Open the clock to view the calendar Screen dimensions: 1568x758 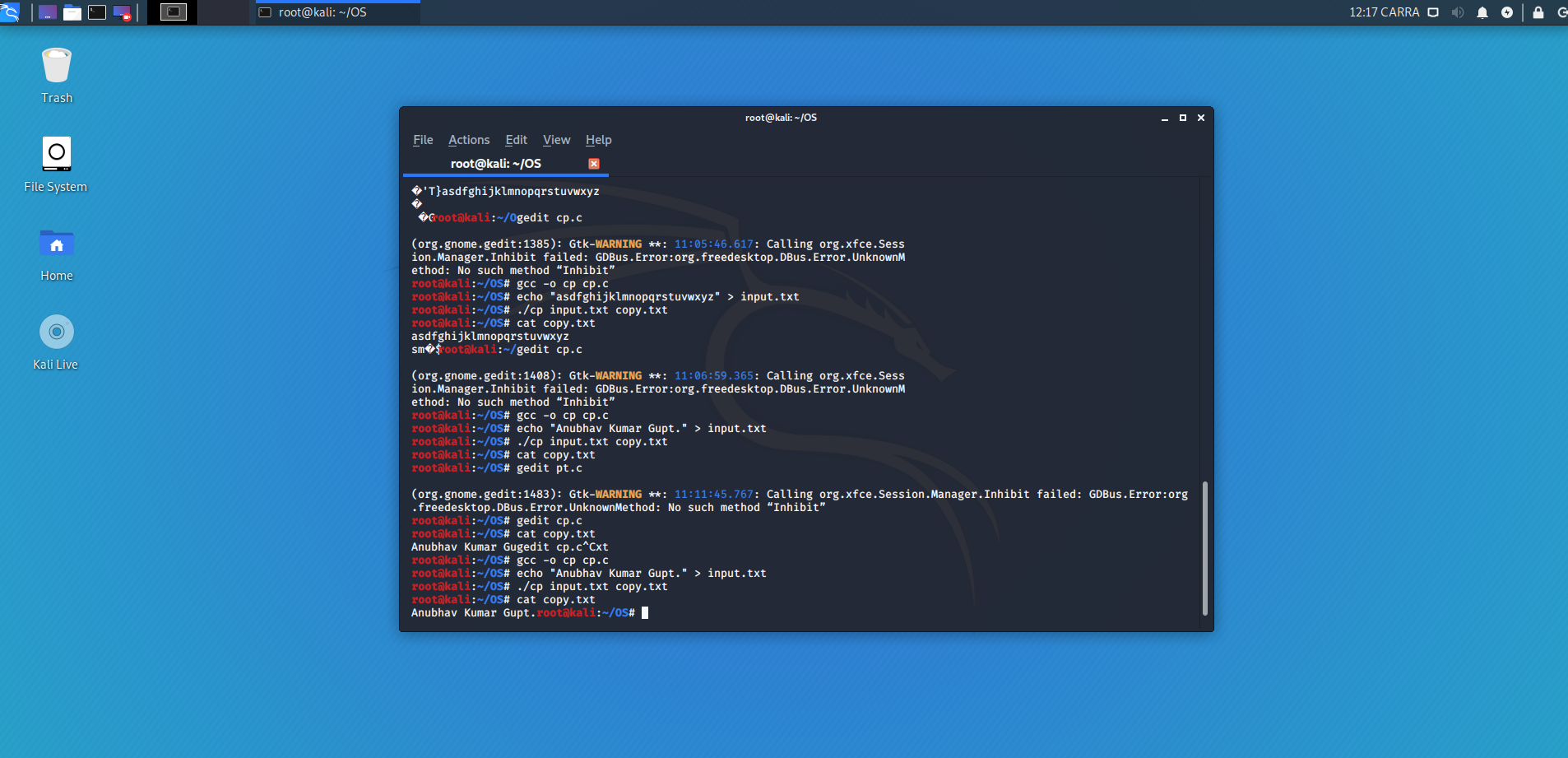pyautogui.click(x=1384, y=12)
